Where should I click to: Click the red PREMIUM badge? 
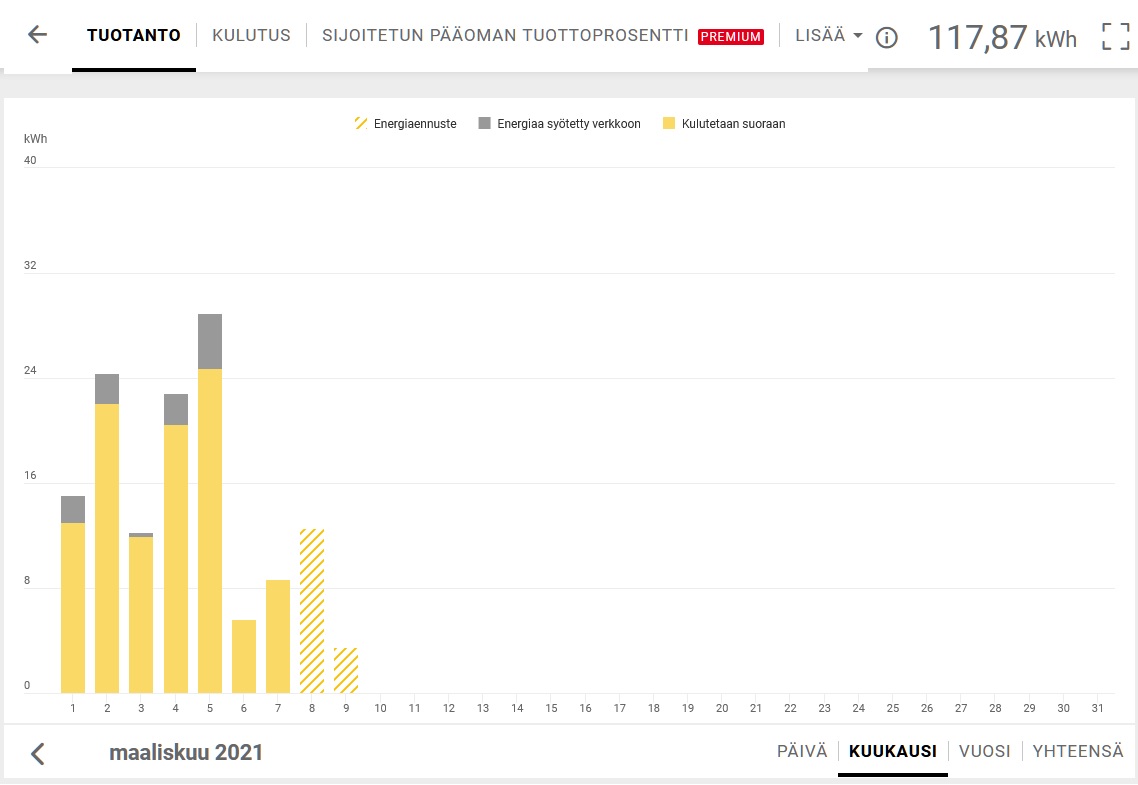731,36
